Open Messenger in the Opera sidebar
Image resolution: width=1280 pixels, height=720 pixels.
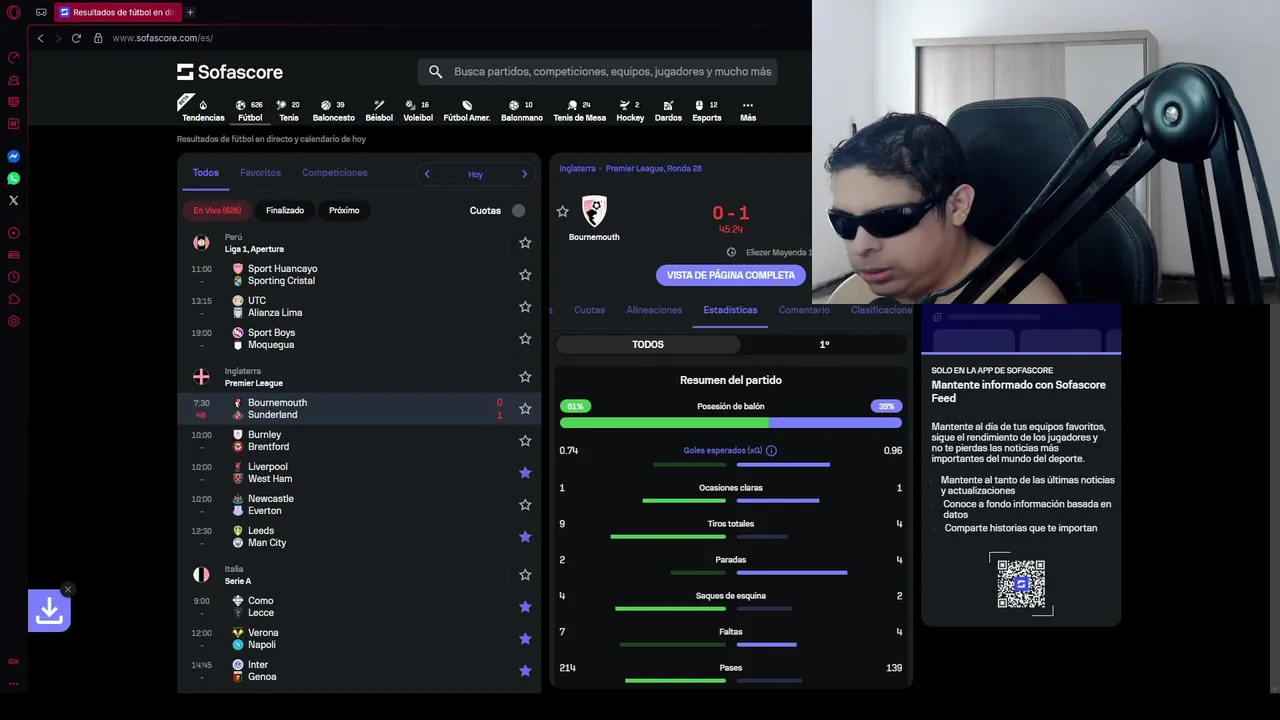coord(14,156)
